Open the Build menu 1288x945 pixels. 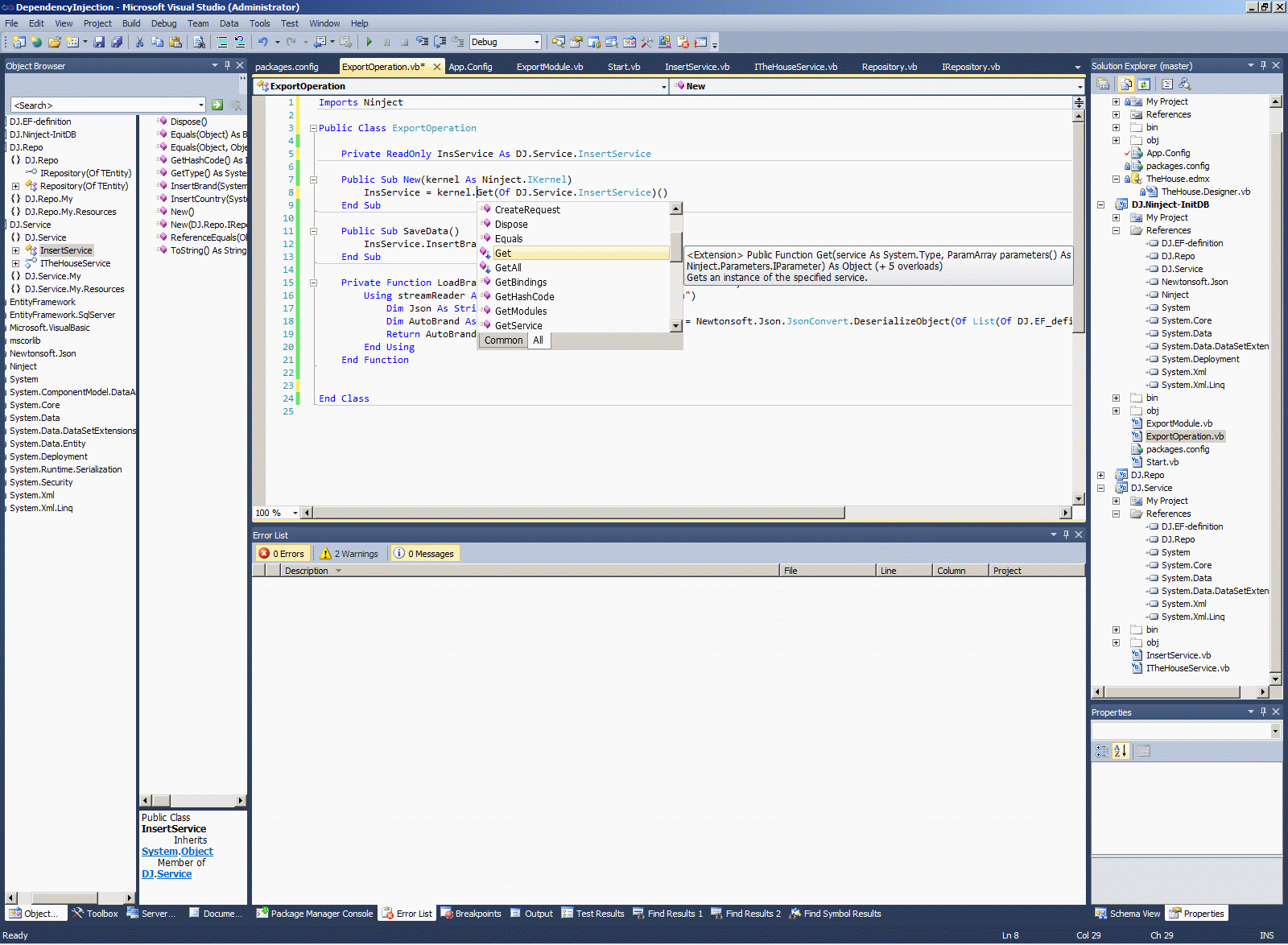click(131, 23)
